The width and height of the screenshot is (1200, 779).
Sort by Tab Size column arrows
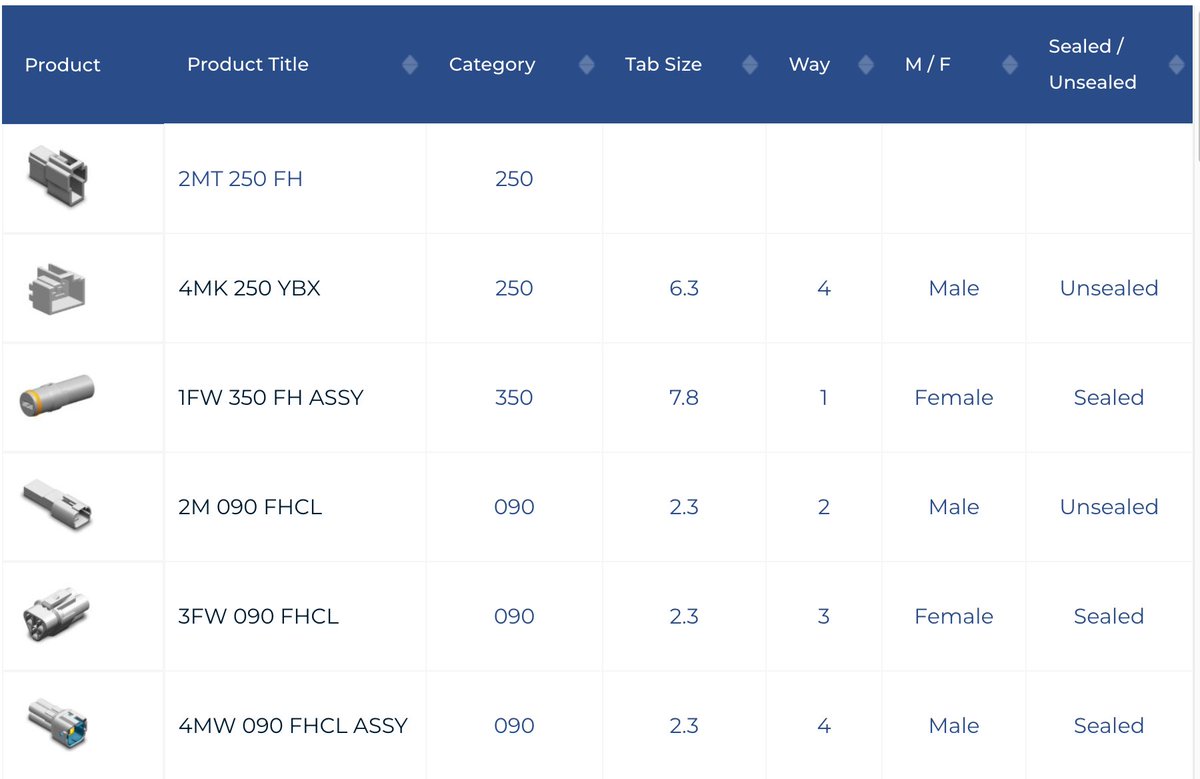tap(750, 65)
